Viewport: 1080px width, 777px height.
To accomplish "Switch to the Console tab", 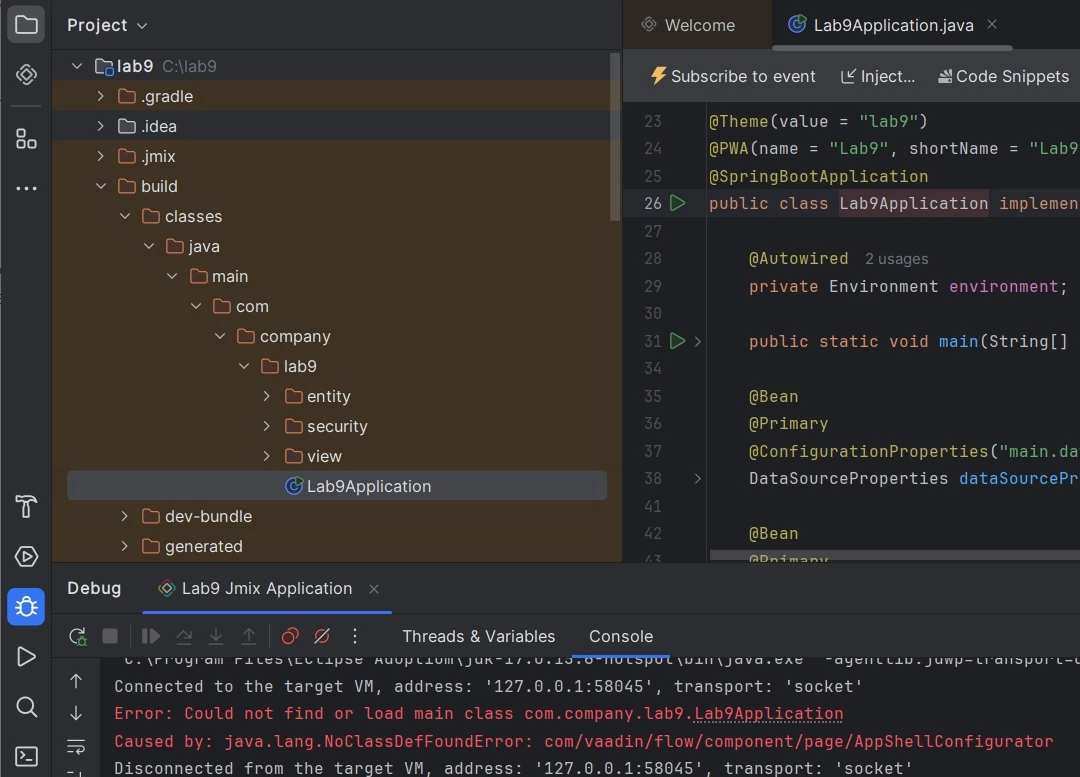I will 621,636.
